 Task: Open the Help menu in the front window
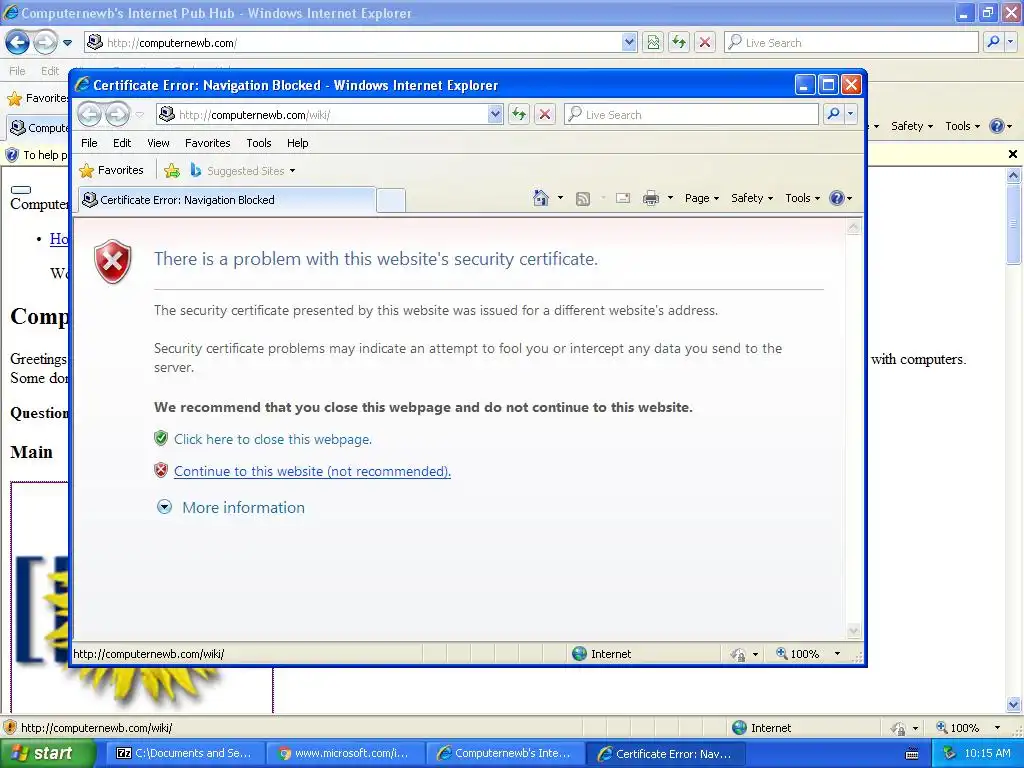298,143
